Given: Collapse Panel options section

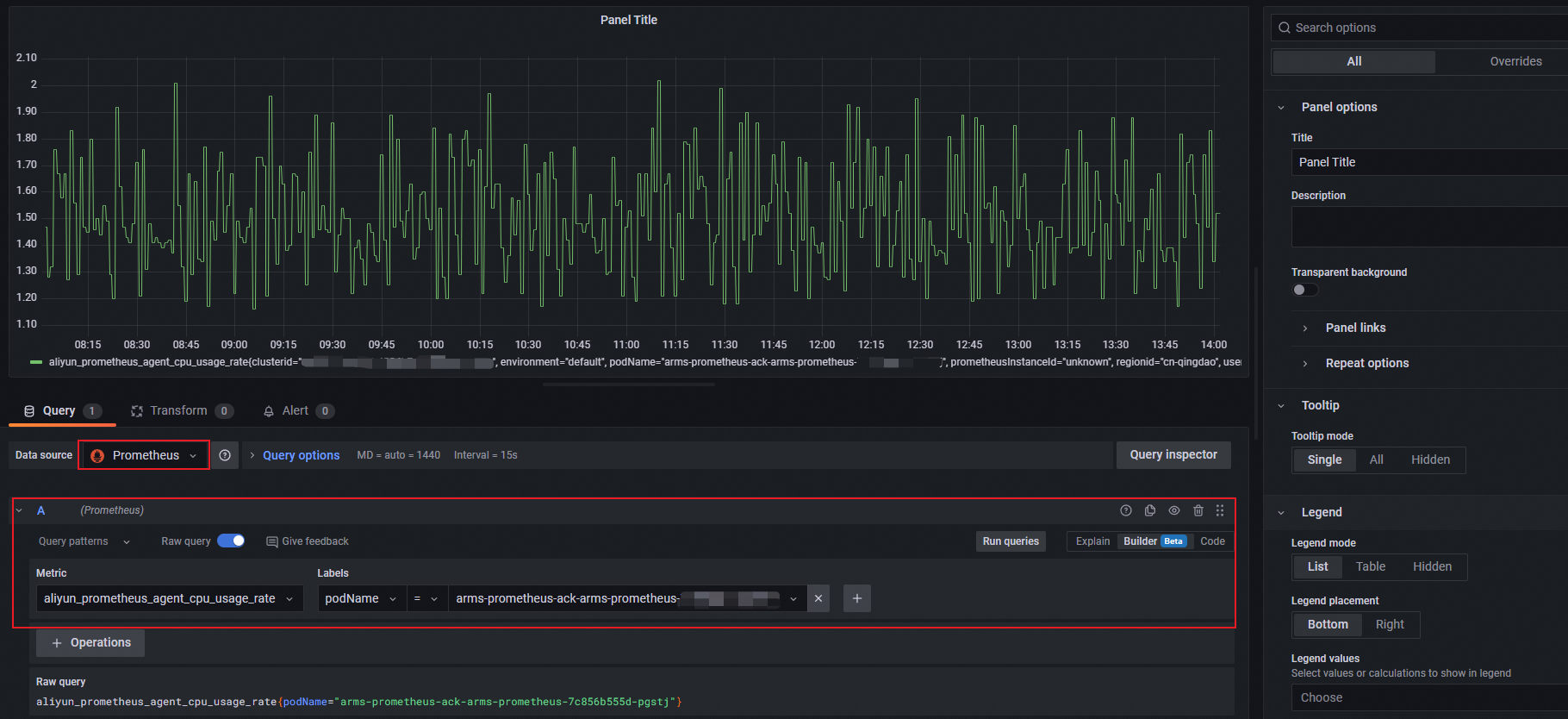Looking at the screenshot, I should (1281, 107).
